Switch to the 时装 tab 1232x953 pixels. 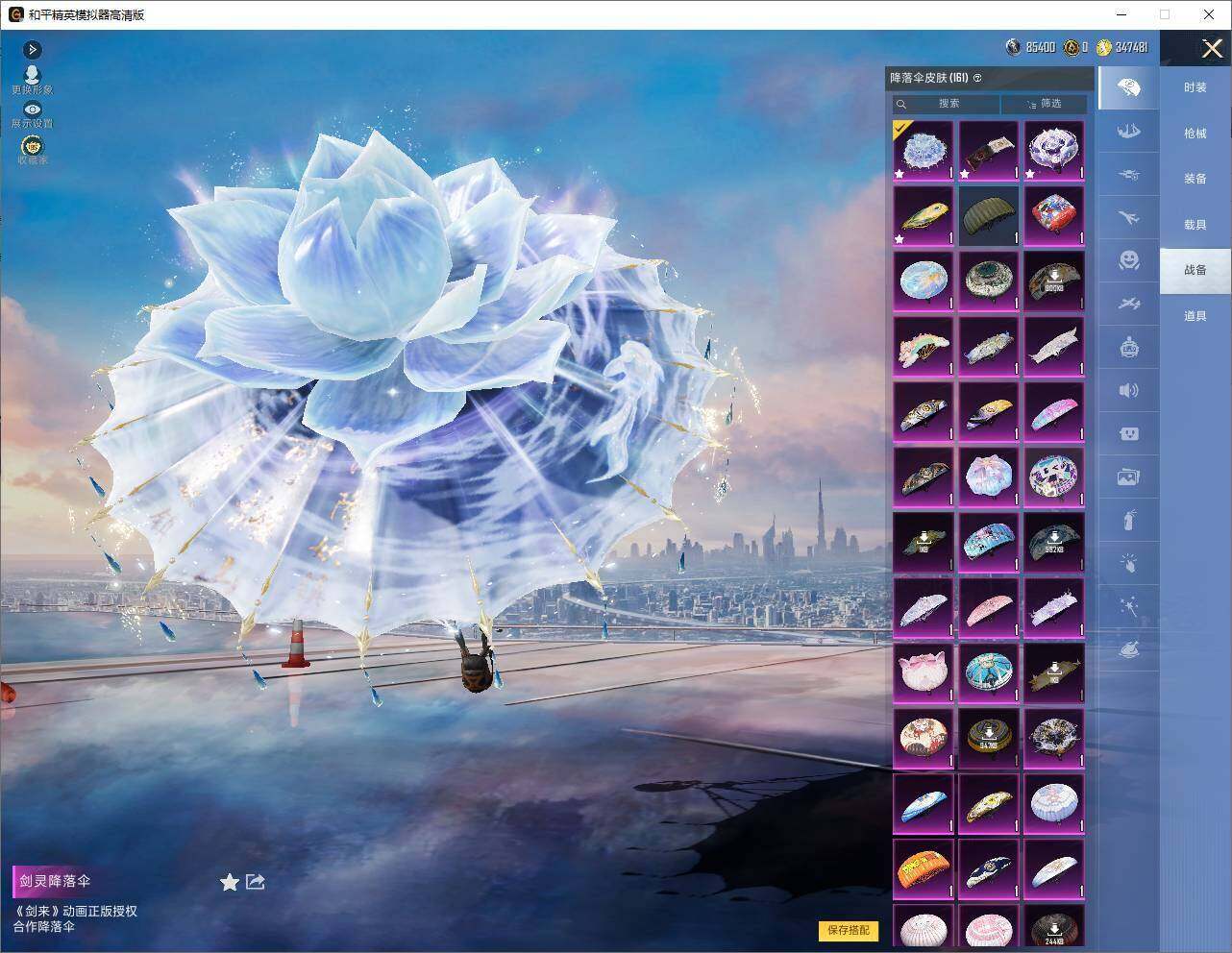(x=1195, y=87)
